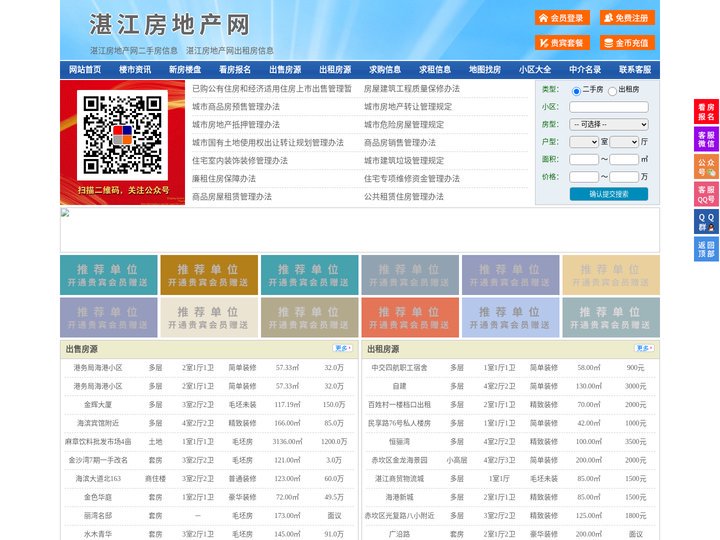Viewport: 720px width, 540px height.
Task: Click the maximum 价格 input field
Action: click(624, 177)
